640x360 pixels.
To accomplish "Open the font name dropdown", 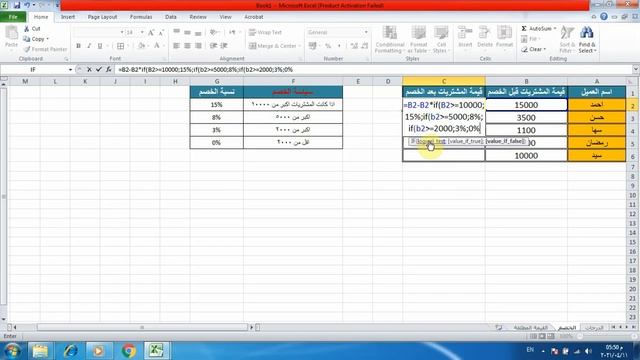I will point(122,32).
